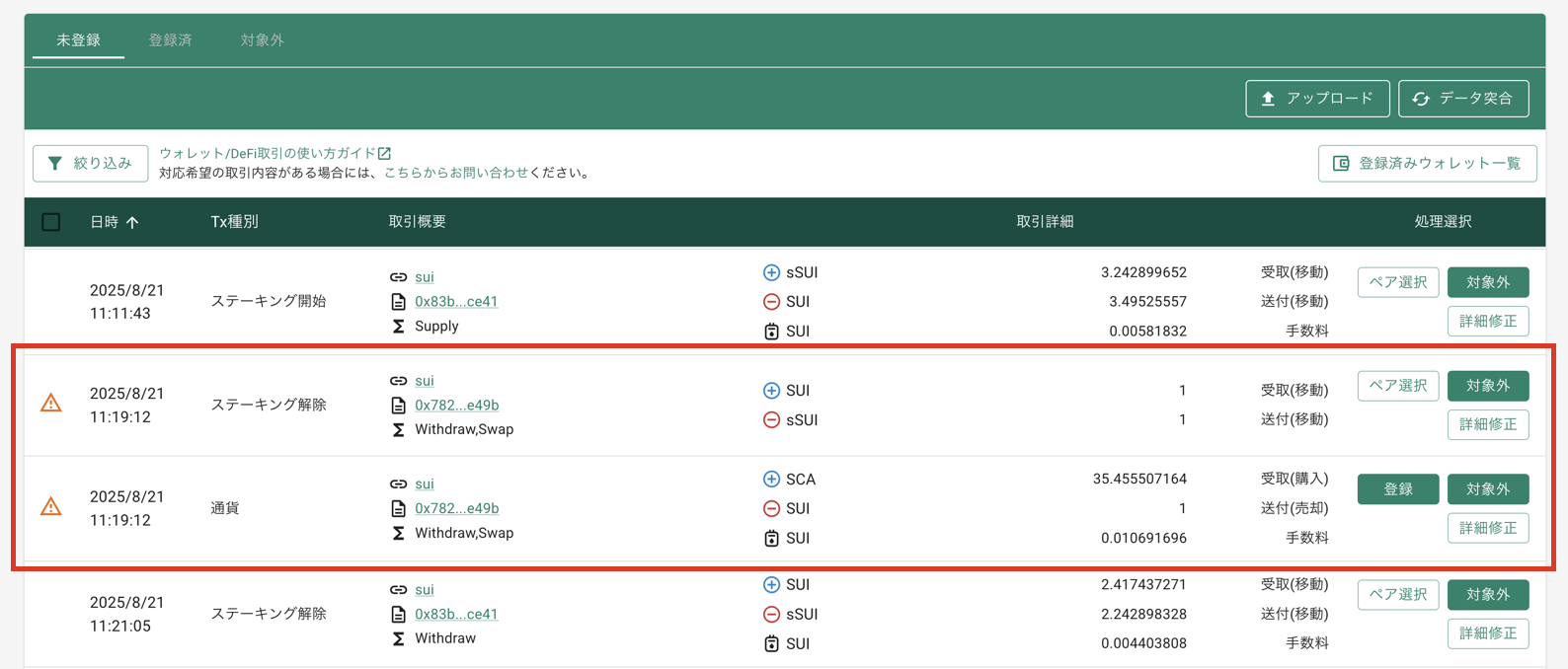Click 対象外 for ステーキング開始 row

click(1488, 282)
